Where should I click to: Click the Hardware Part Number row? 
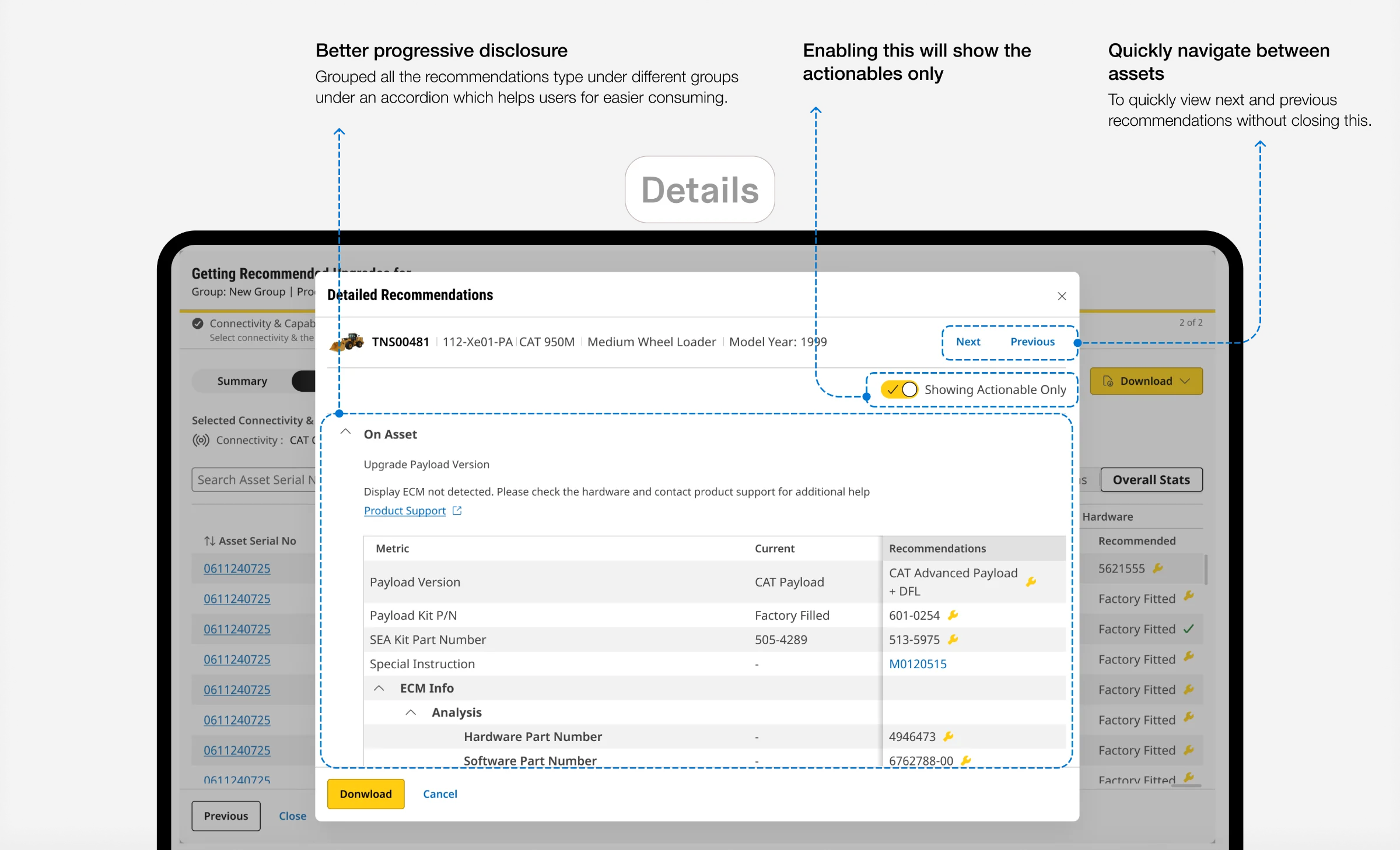(715, 736)
